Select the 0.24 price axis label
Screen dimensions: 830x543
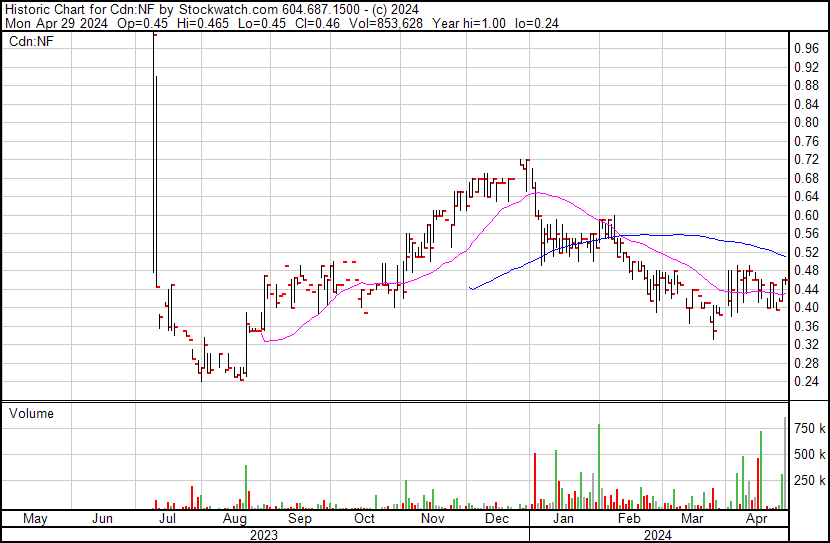[807, 382]
